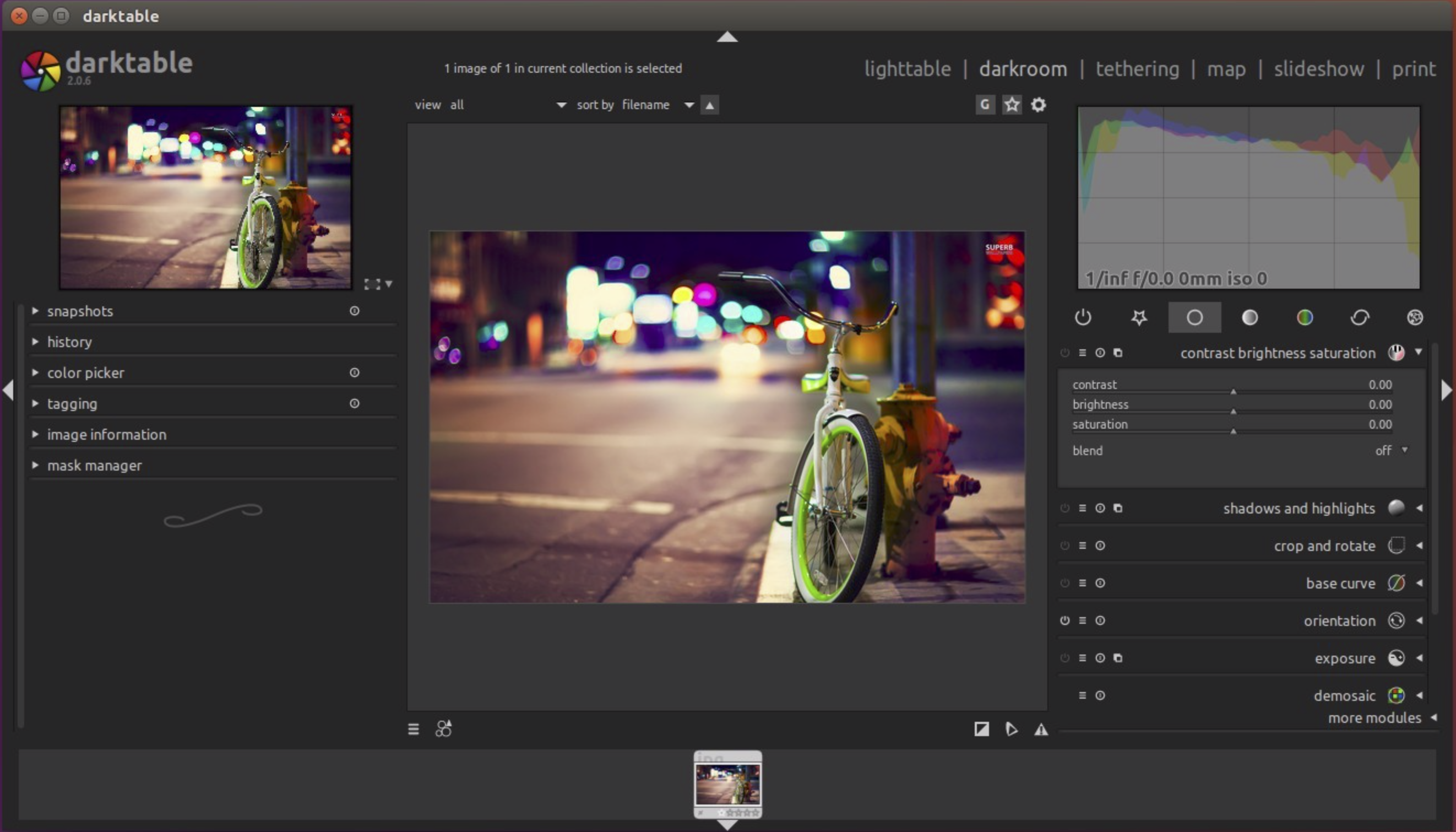Click the overexposure indicator icon
This screenshot has height=832, width=1456.
(981, 729)
